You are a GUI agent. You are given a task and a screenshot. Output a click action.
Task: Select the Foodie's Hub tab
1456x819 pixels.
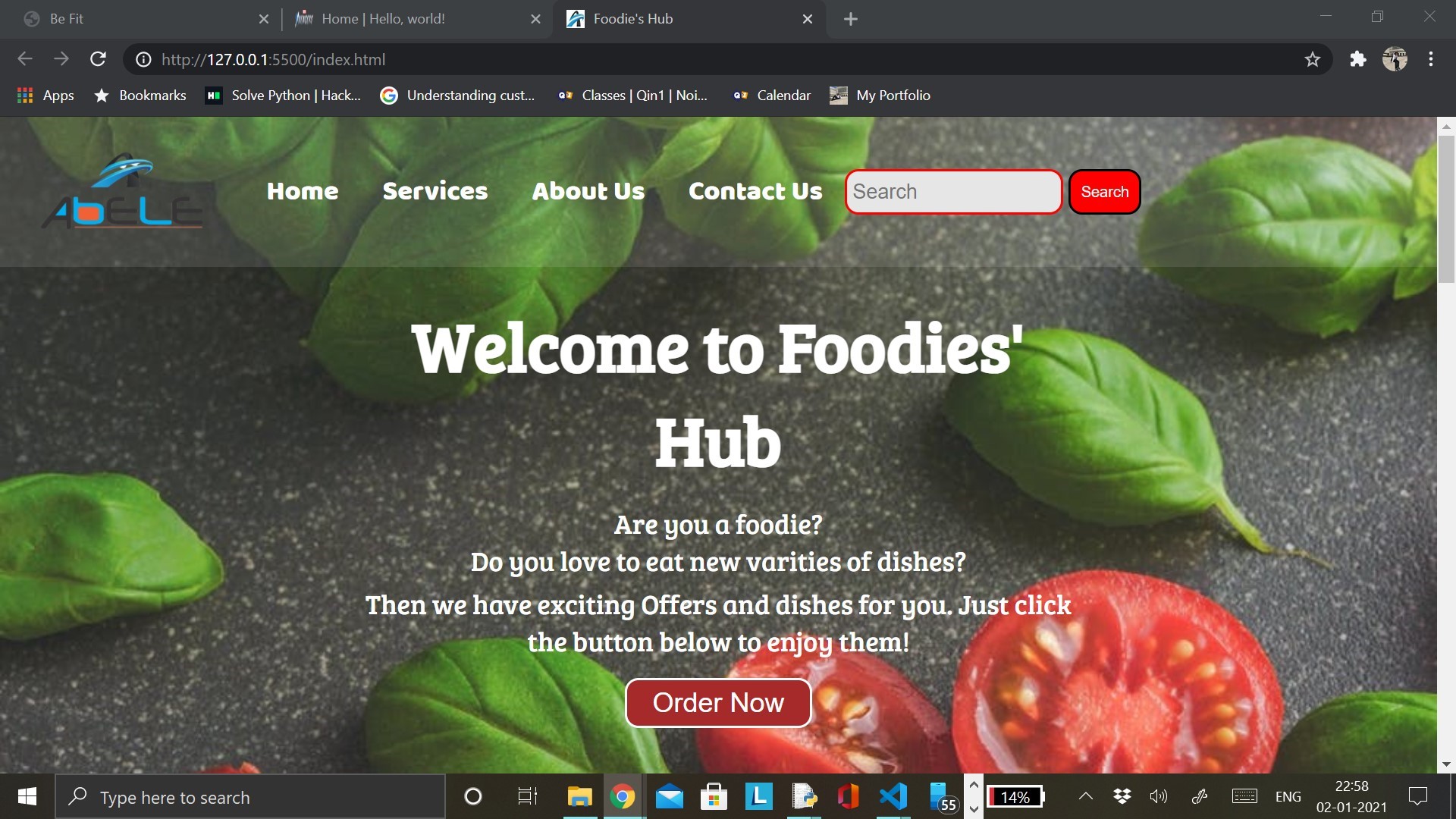(689, 19)
